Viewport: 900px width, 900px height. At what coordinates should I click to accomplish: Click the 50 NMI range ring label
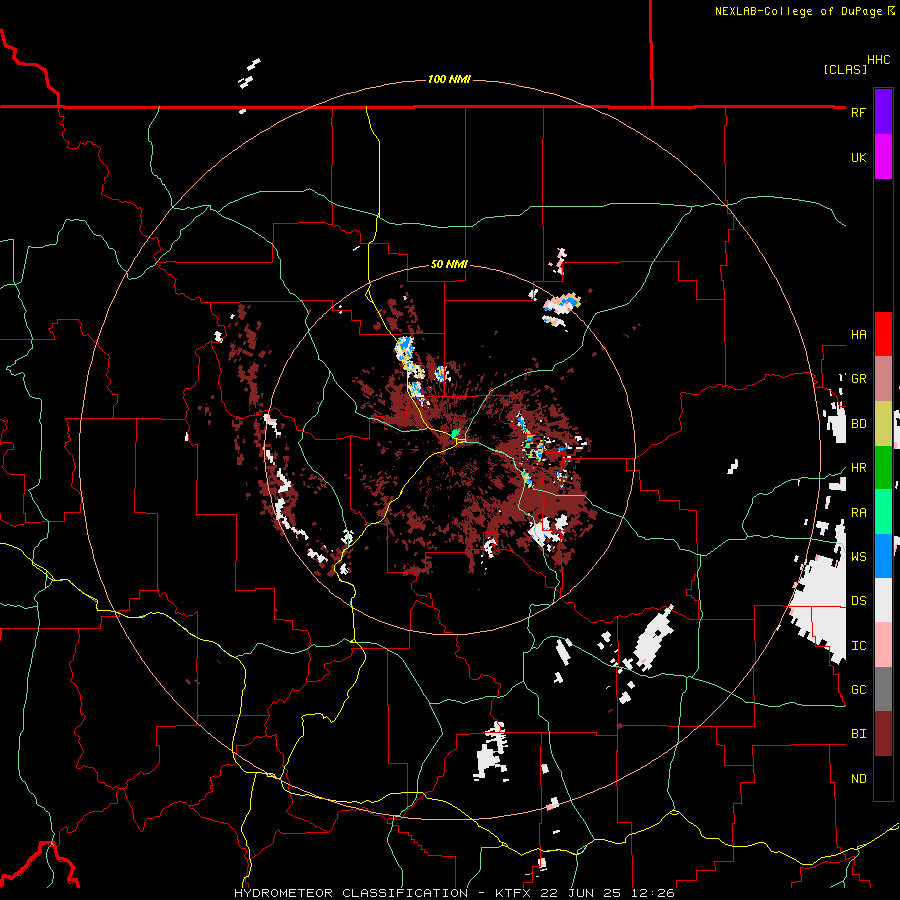coord(449,265)
